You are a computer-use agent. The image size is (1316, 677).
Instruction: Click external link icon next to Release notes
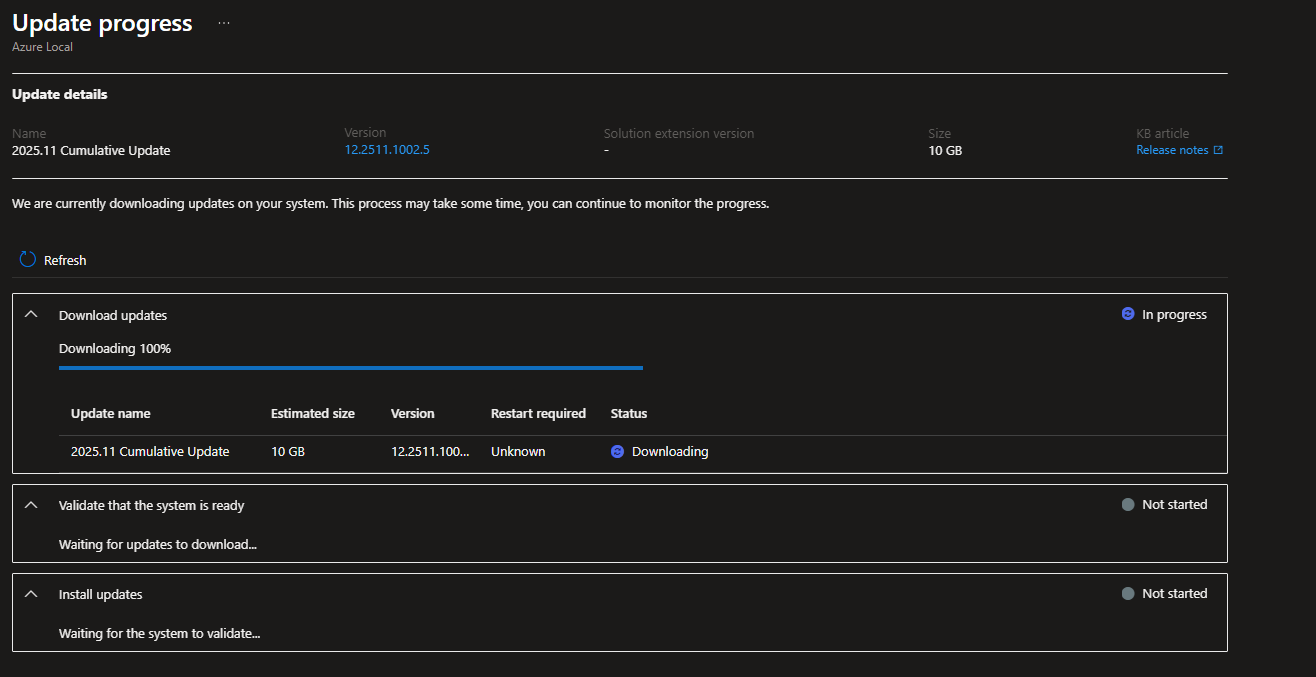(x=1218, y=150)
